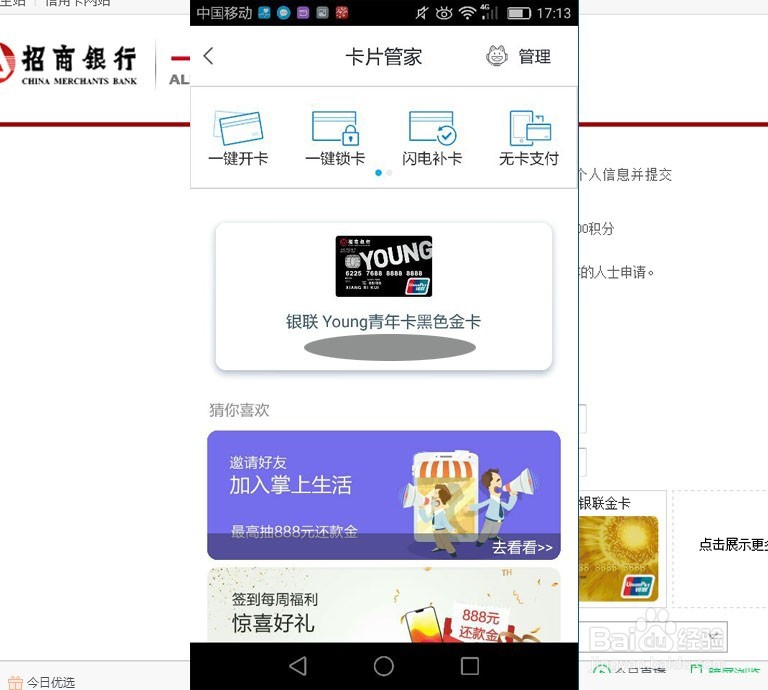Open the Young card image thumbnail

[384, 266]
